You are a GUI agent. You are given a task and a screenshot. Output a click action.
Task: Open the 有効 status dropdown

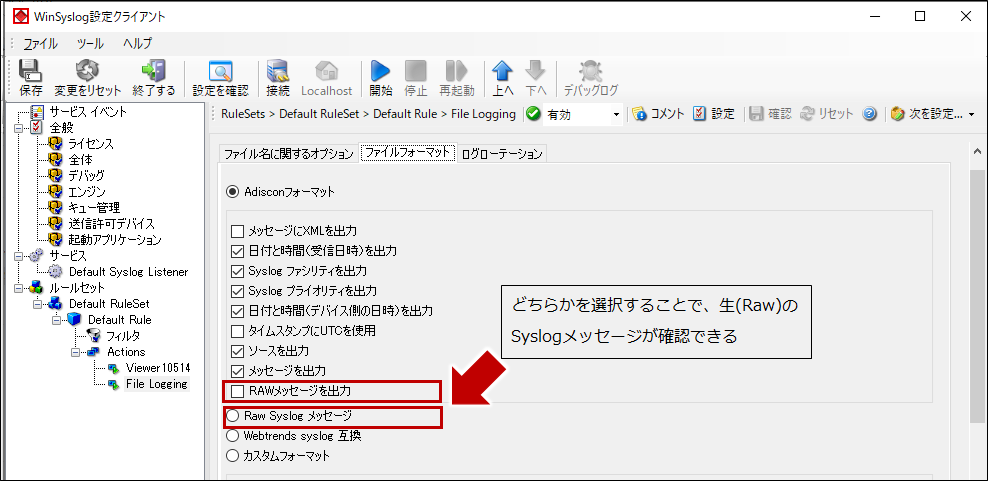click(616, 115)
